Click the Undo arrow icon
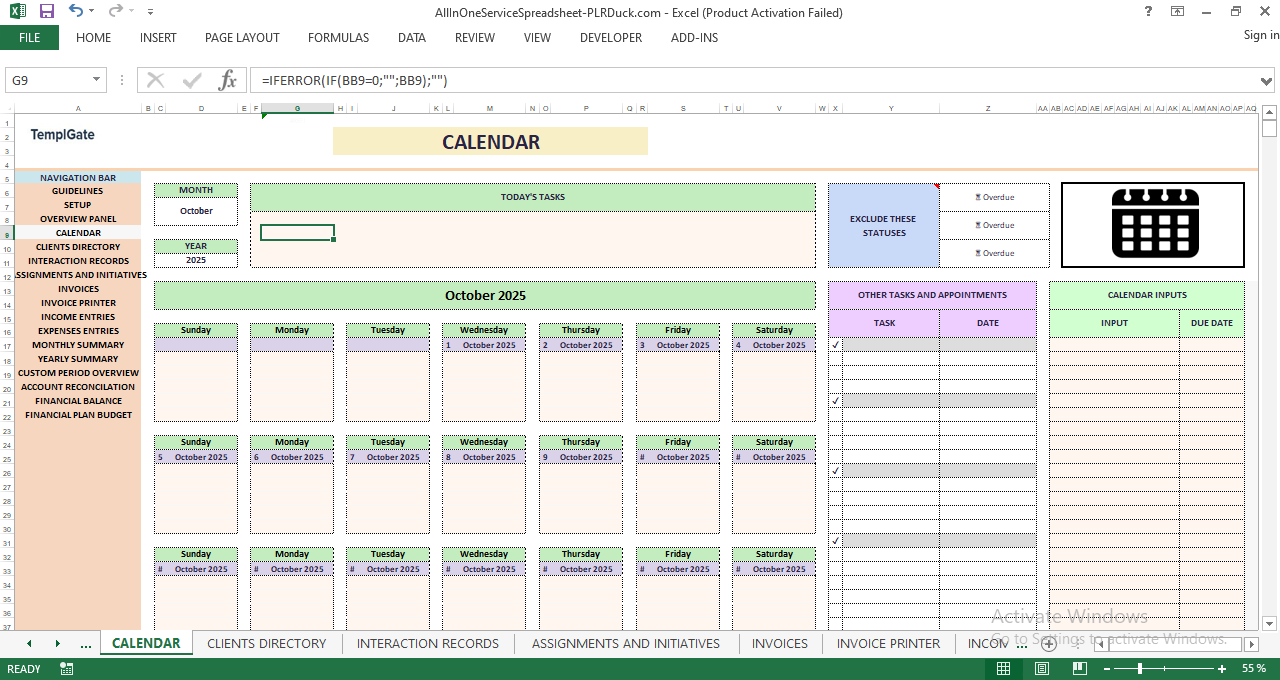The width and height of the screenshot is (1280, 680). pyautogui.click(x=76, y=11)
